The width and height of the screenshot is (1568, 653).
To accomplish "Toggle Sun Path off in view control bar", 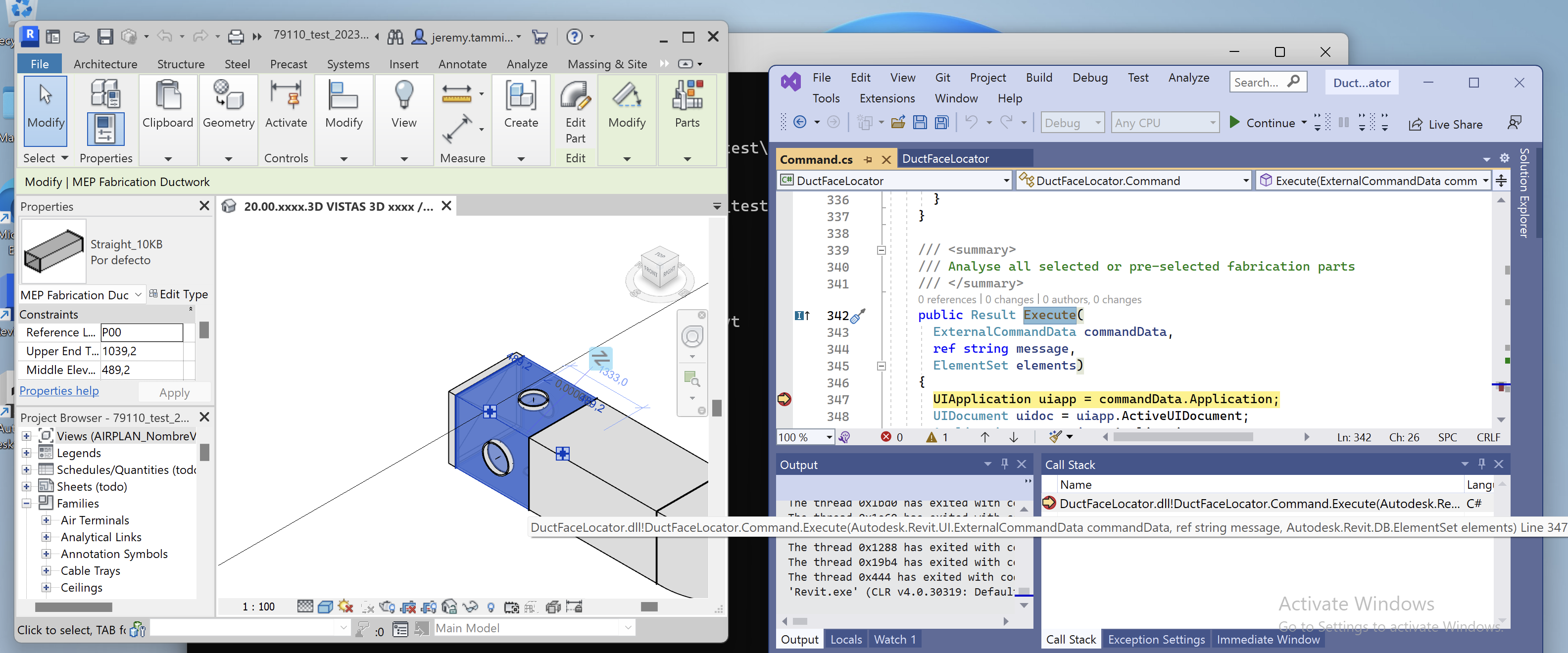I will tap(345, 606).
